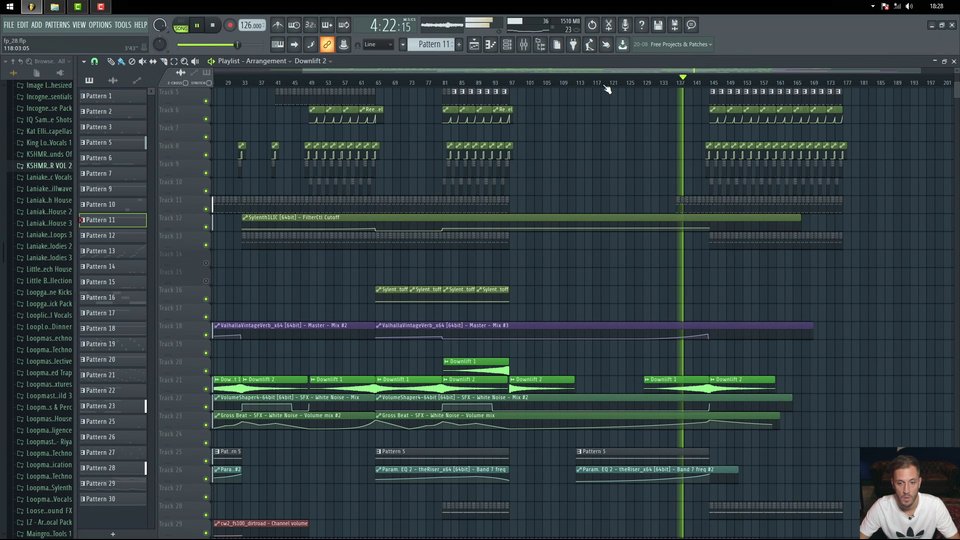Select Pattern 5 in the picker
This screenshot has width=960, height=540.
tap(113, 143)
